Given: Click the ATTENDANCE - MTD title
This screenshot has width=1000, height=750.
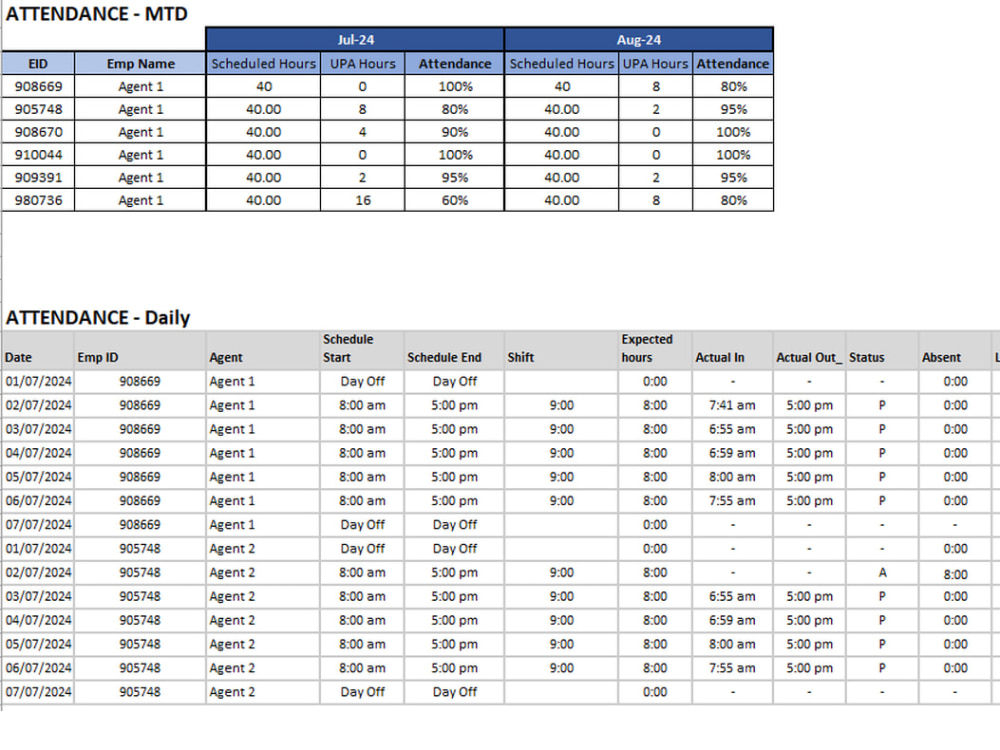Looking at the screenshot, I should pos(96,13).
